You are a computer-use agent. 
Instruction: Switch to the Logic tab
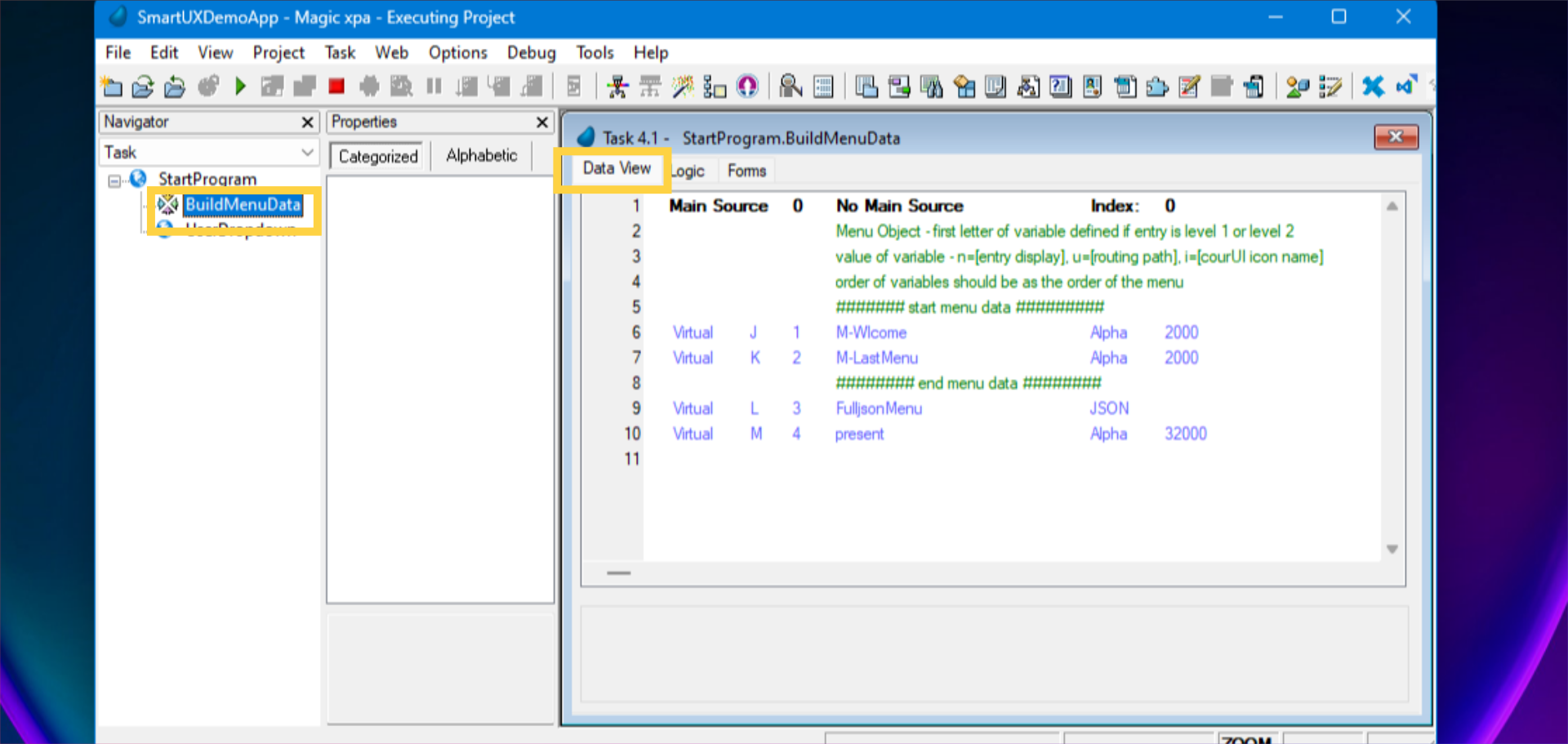click(688, 170)
